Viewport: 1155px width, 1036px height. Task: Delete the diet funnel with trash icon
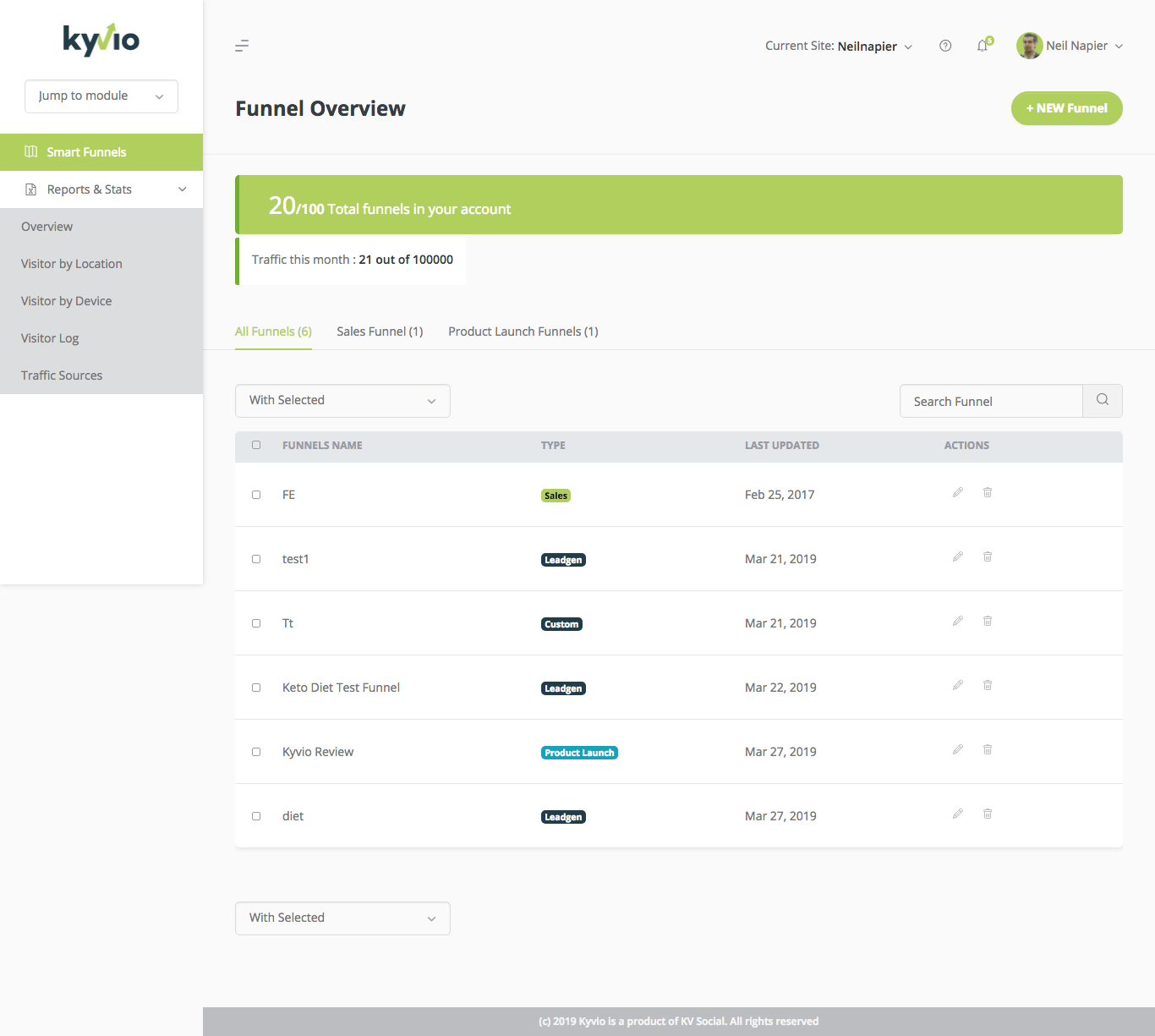pos(988,814)
